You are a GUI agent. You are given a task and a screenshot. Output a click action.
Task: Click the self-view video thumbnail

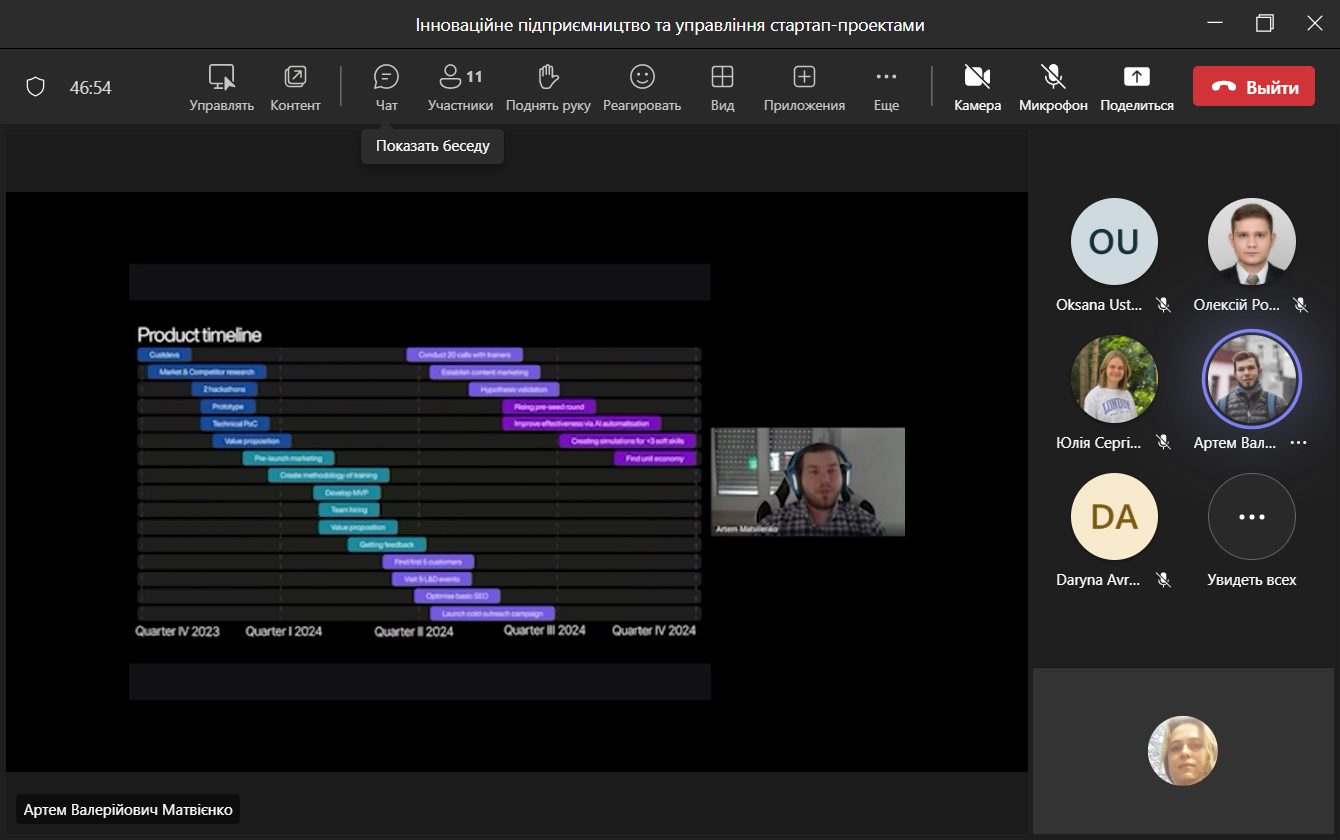coord(1183,751)
